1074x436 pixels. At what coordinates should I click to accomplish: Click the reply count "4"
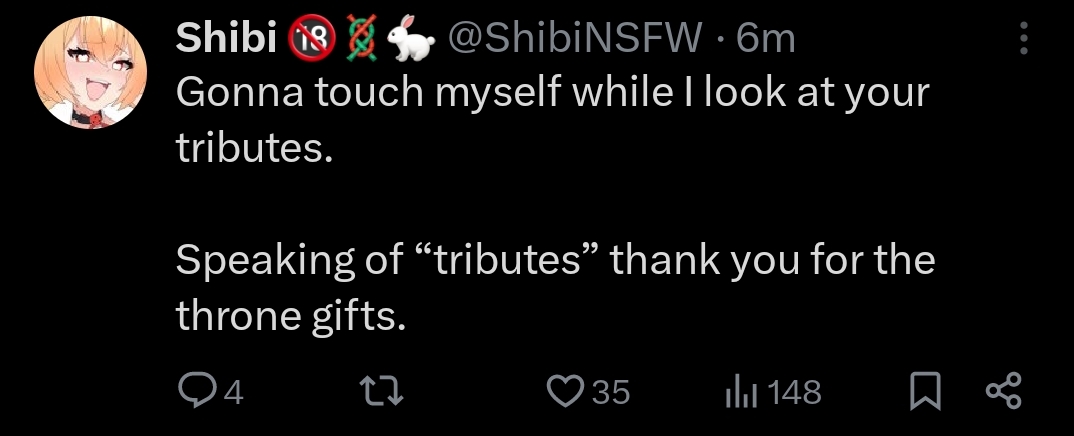[233, 393]
